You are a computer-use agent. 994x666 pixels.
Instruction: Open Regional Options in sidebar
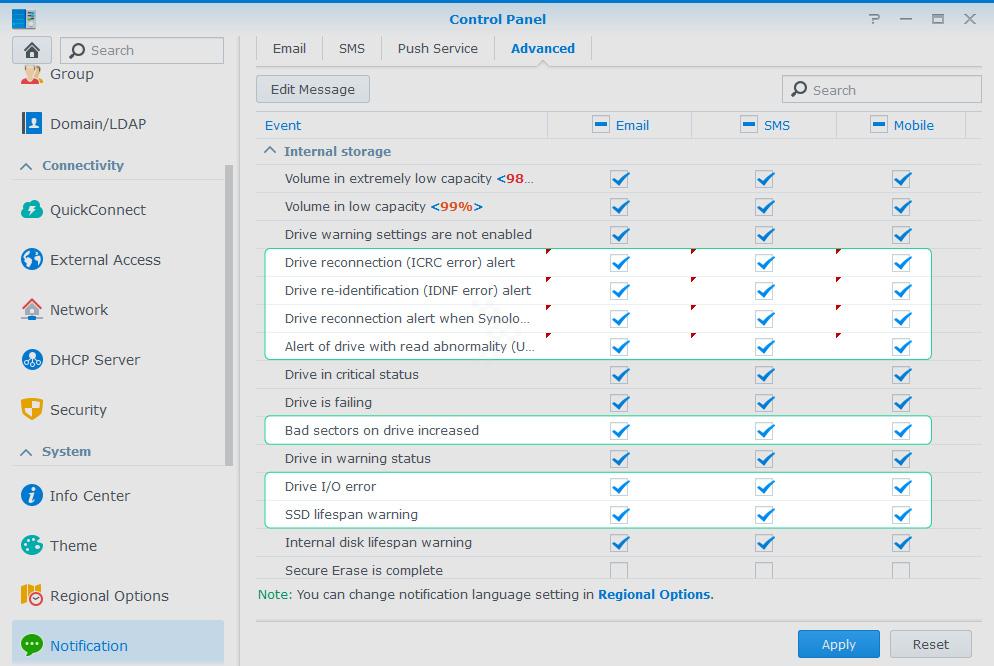tap(108, 596)
